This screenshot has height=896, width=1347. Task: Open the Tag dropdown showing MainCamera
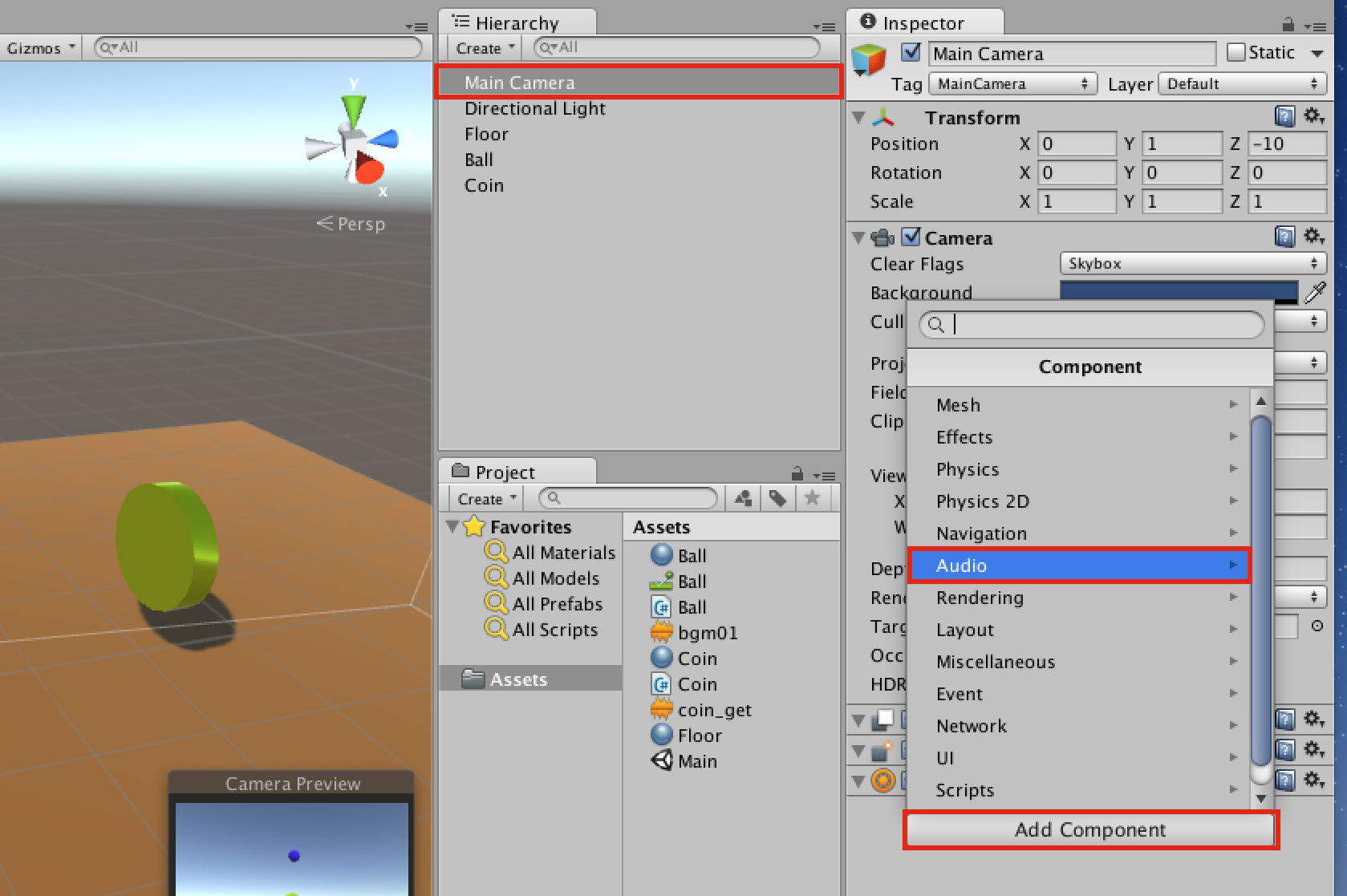point(1012,83)
